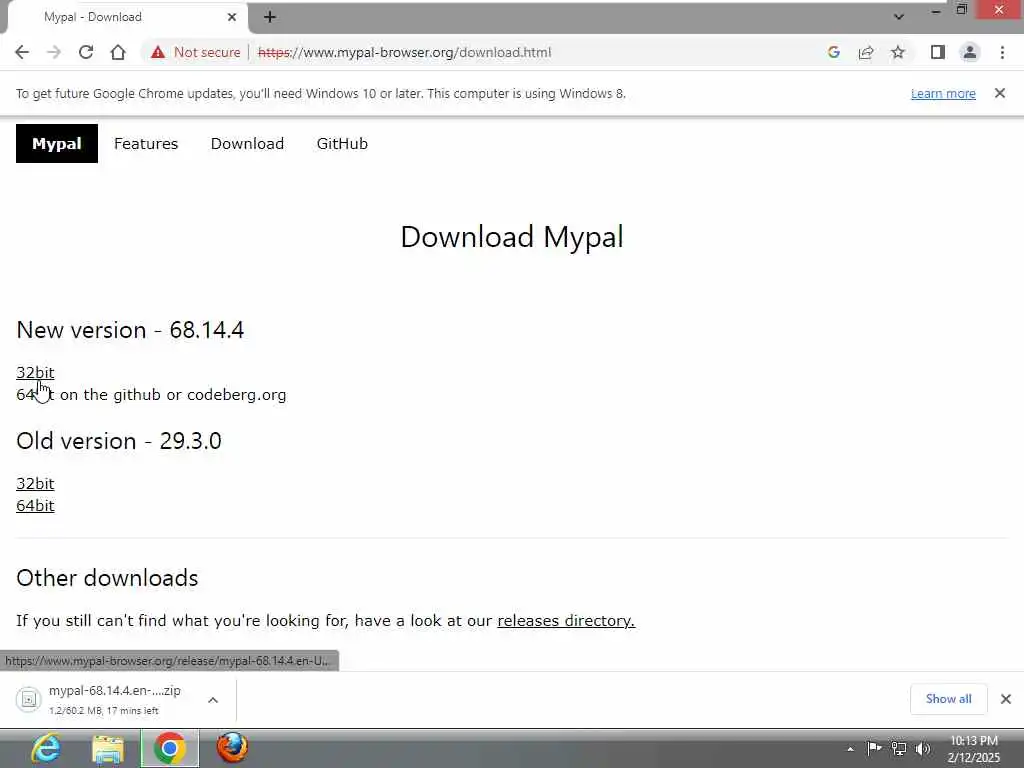Close the downloads bar
Viewport: 1024px width, 768px height.
[1006, 699]
